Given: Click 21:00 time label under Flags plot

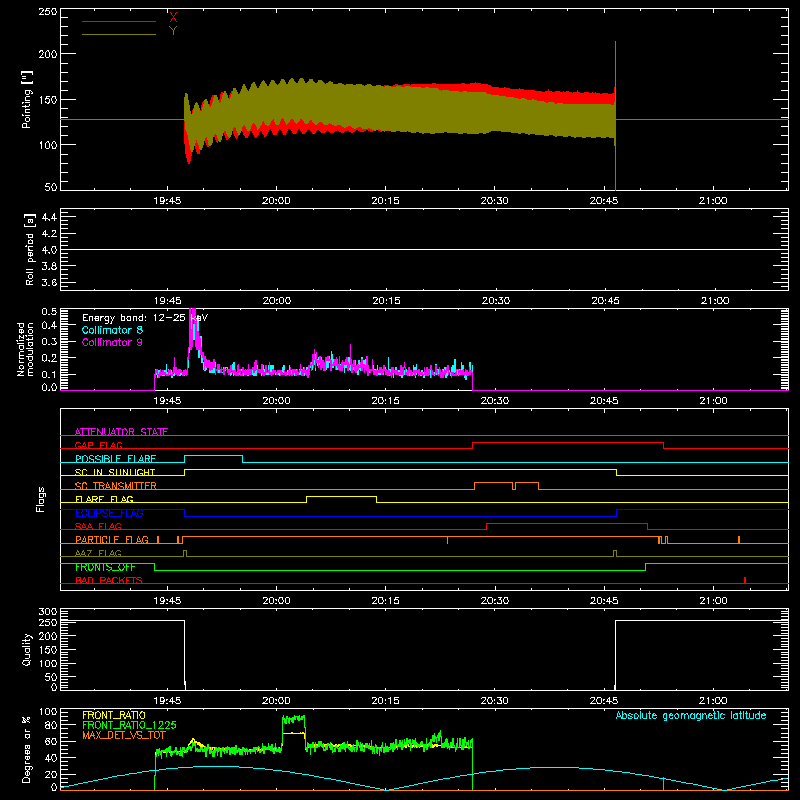Looking at the screenshot, I should tap(713, 601).
